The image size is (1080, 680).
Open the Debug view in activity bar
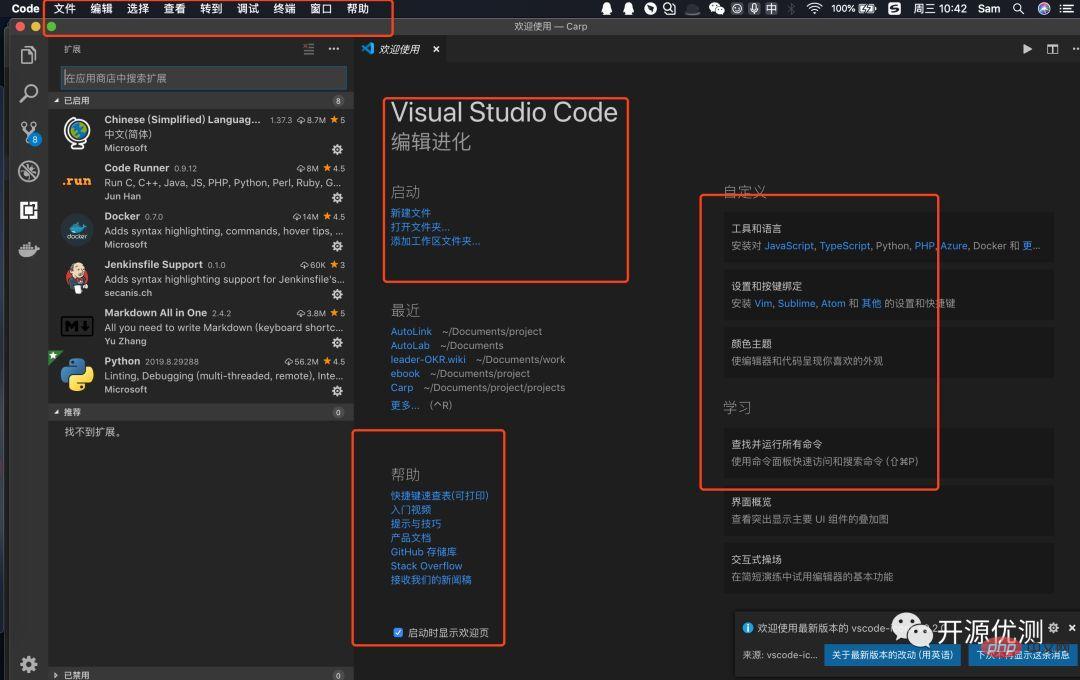[x=28, y=171]
